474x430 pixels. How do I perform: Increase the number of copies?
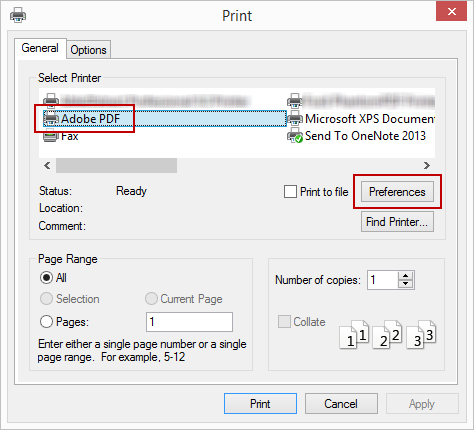click(405, 276)
